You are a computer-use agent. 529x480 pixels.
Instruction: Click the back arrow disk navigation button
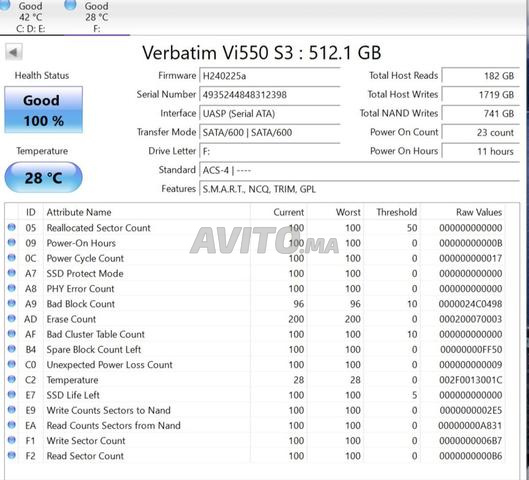(14, 52)
